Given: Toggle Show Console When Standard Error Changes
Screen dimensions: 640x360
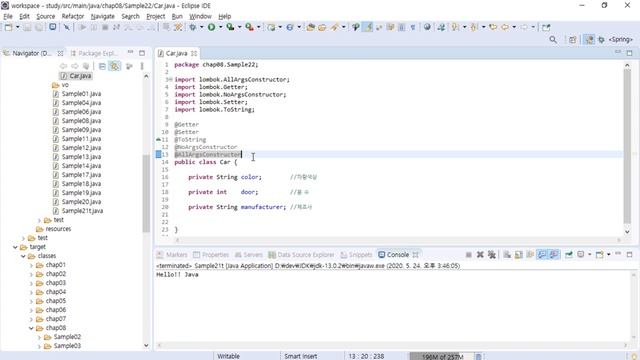Looking at the screenshot, I should [554, 255].
